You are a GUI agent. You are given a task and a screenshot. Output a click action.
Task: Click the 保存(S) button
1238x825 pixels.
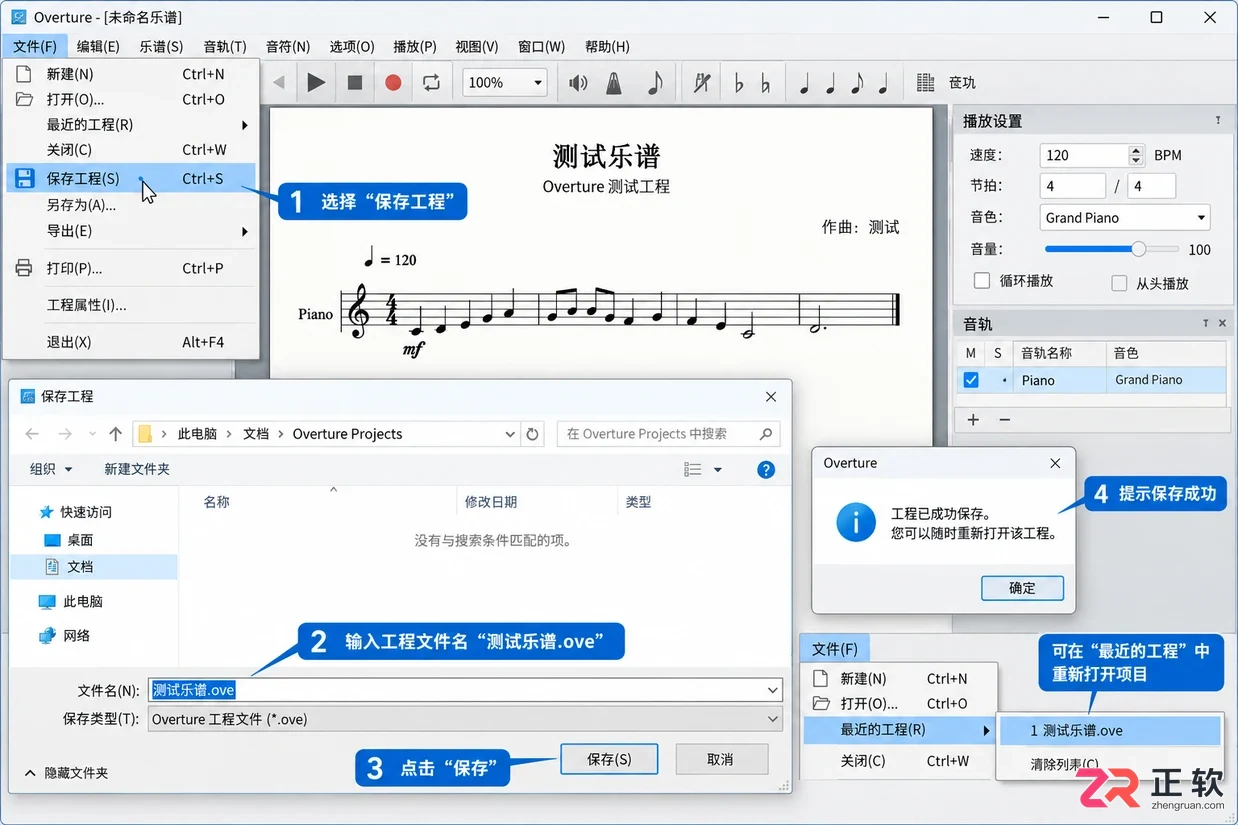tap(609, 759)
